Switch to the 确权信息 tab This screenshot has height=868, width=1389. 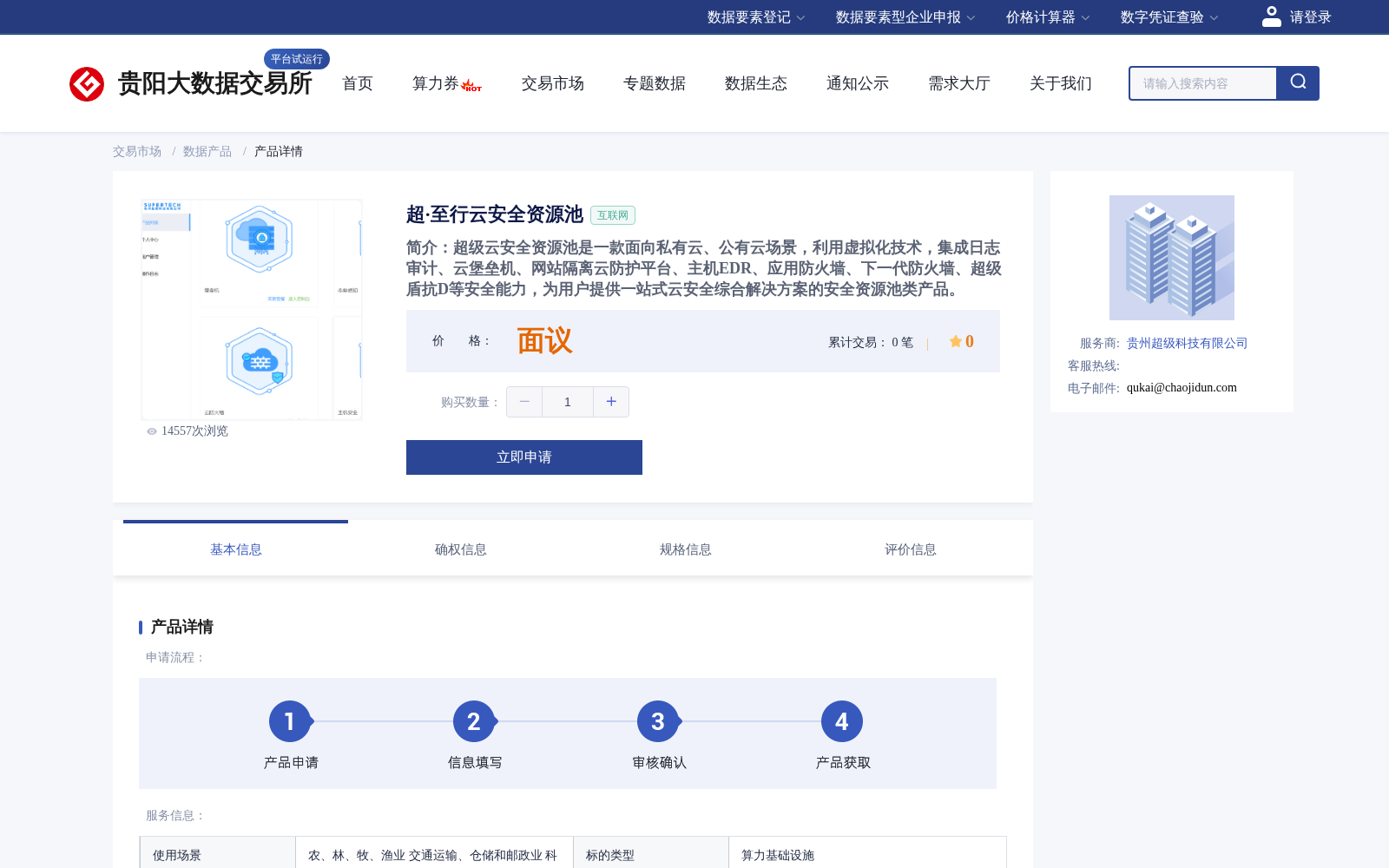tap(461, 549)
